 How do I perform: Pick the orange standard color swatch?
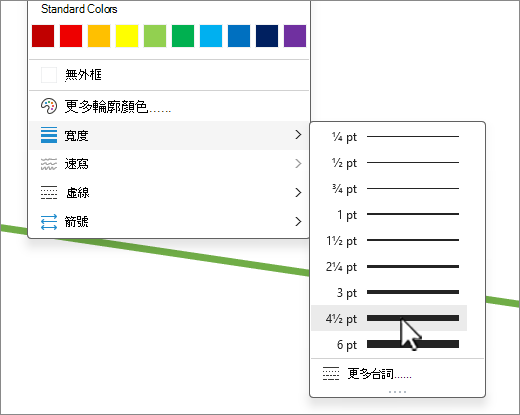coord(99,36)
